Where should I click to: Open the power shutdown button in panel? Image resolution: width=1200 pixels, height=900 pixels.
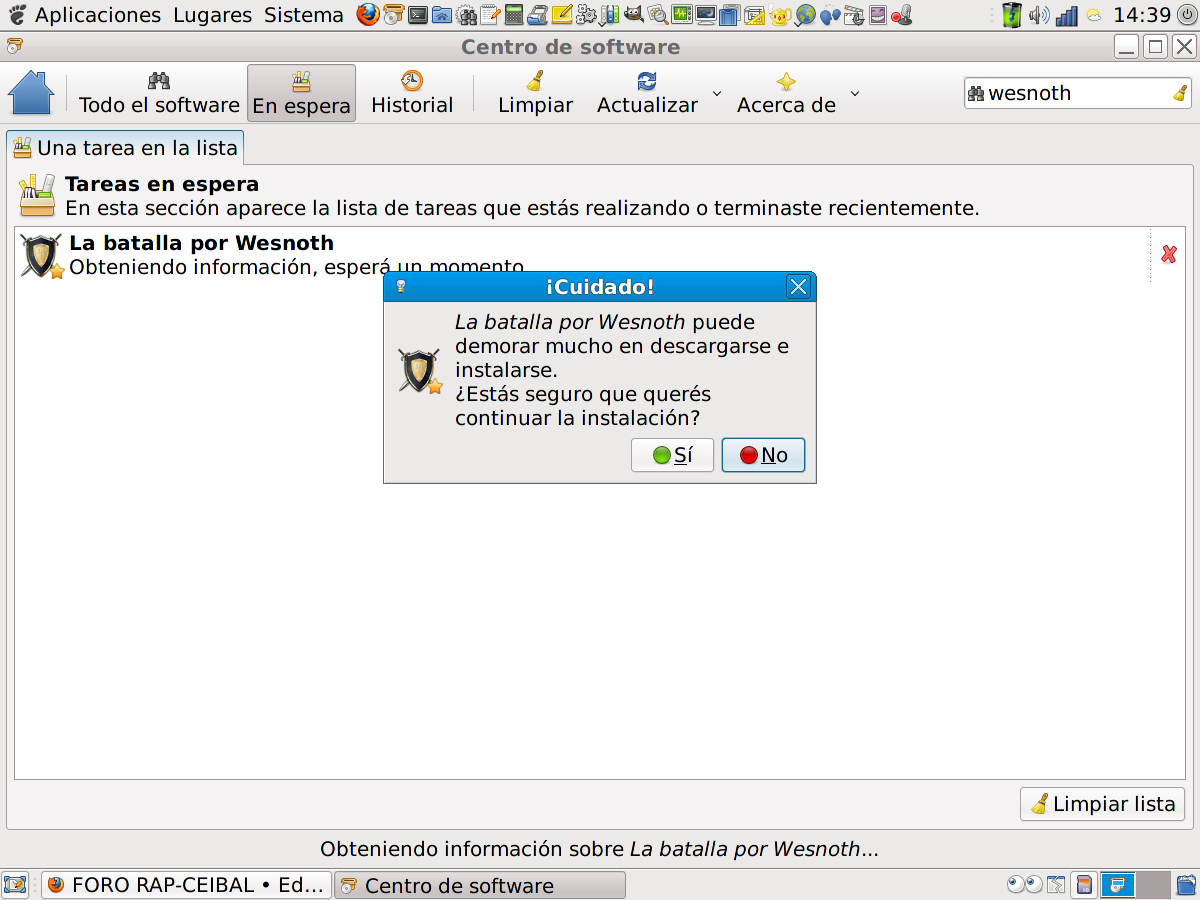[1186, 15]
